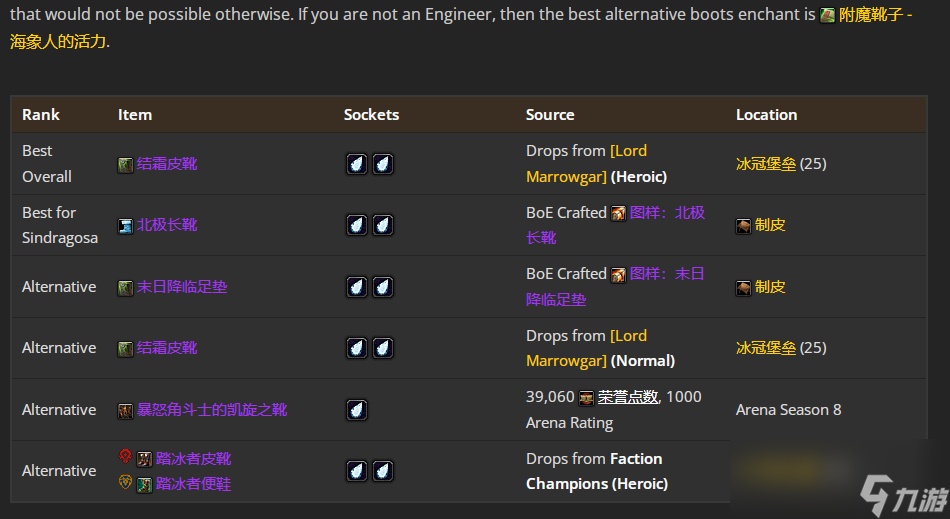Screen dimensions: 950x519
Task: Click the leatherworking icon in the 北极长靴 row
Action: [743, 226]
